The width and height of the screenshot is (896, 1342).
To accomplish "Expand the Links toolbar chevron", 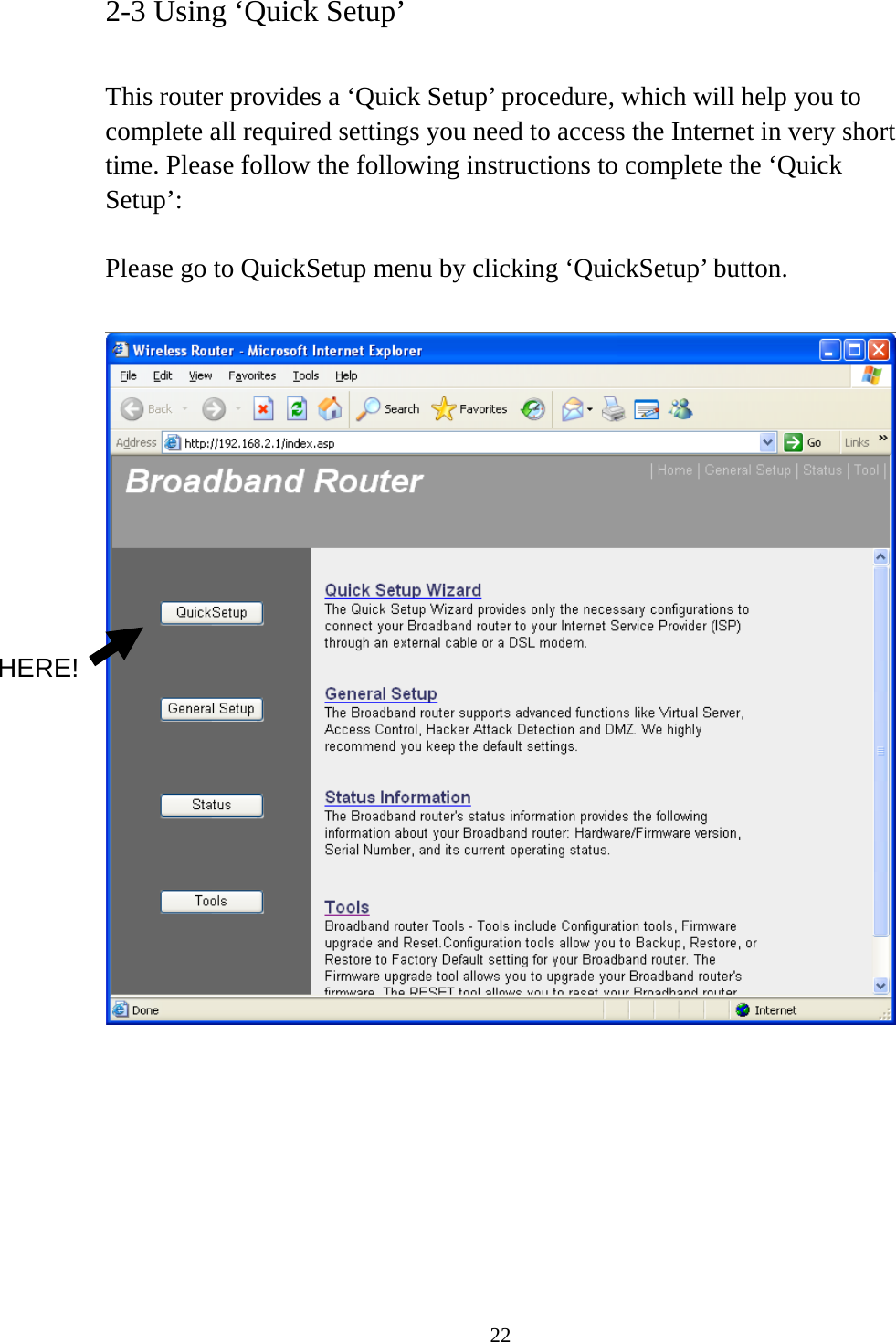I will (x=883, y=439).
